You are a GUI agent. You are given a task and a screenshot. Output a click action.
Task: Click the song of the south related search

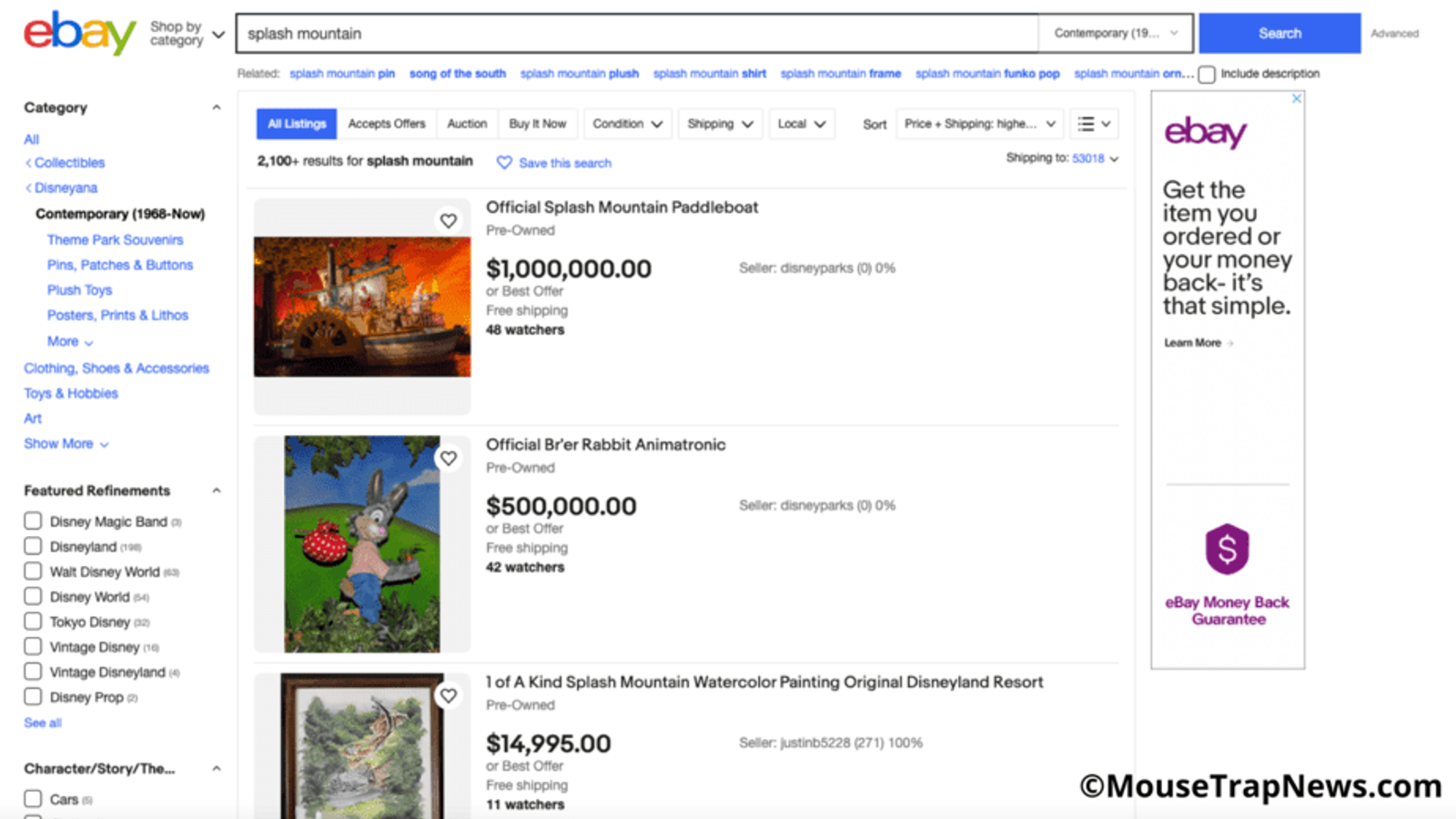coord(458,74)
